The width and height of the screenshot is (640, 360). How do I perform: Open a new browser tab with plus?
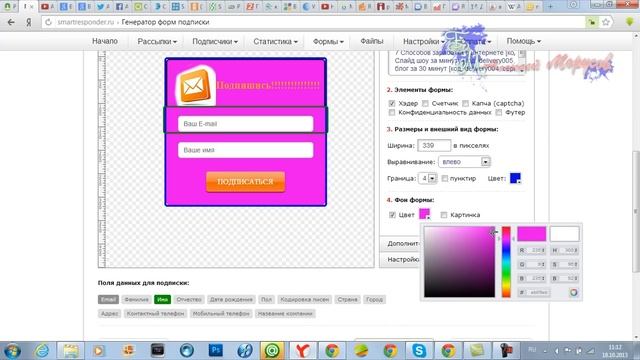[x=550, y=7]
